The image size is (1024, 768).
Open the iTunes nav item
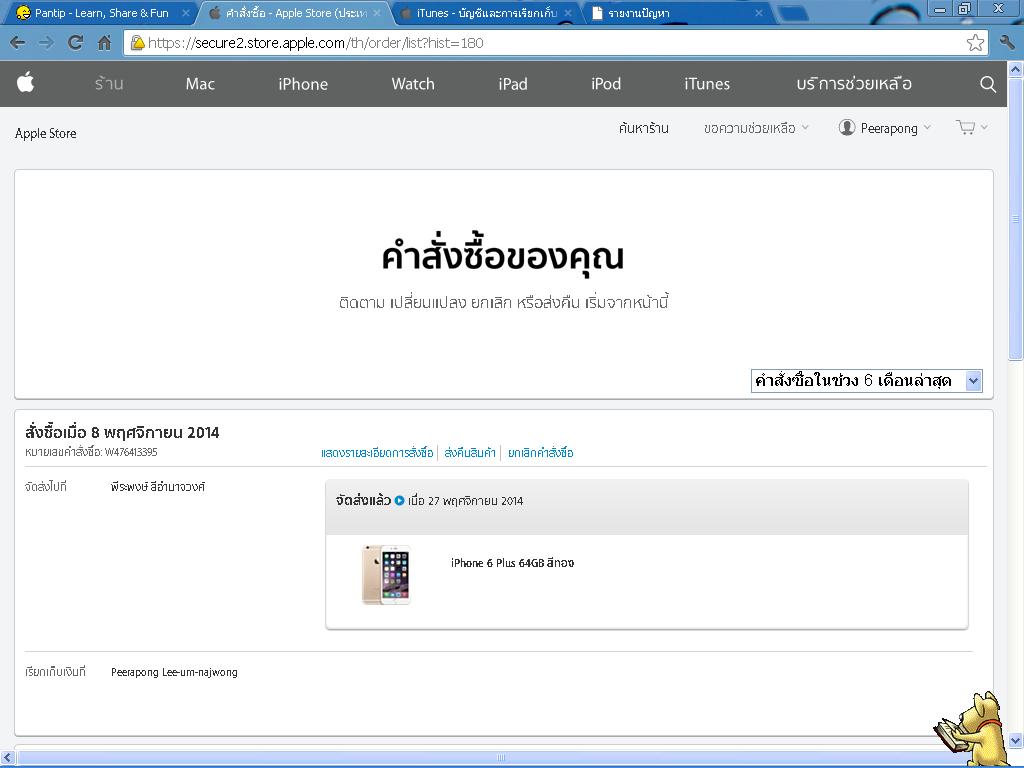707,84
